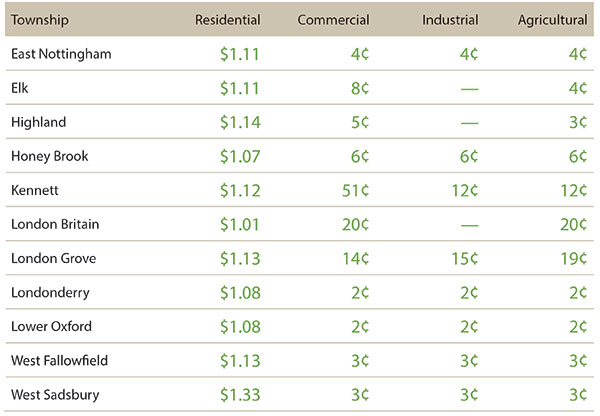Click Elk's 8¢ commercial rate
The width and height of the screenshot is (600, 416).
[360, 88]
